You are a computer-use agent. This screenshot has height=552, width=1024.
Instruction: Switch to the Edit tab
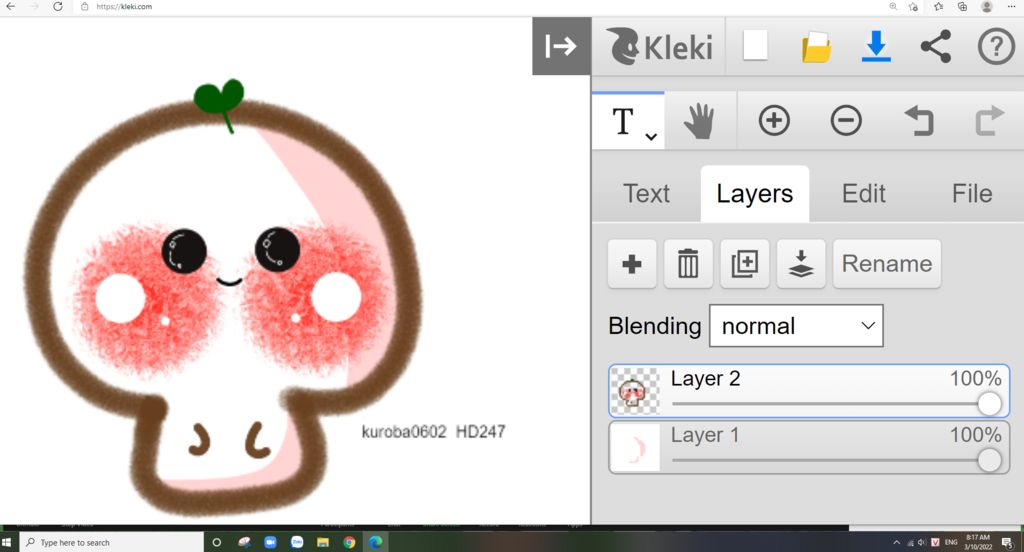[x=863, y=193]
